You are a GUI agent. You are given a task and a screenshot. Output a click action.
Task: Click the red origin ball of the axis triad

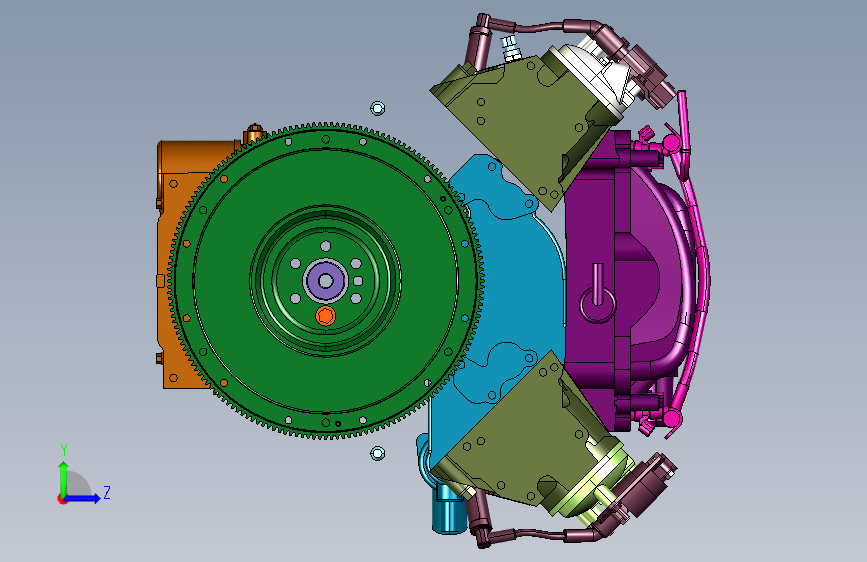(x=62, y=499)
